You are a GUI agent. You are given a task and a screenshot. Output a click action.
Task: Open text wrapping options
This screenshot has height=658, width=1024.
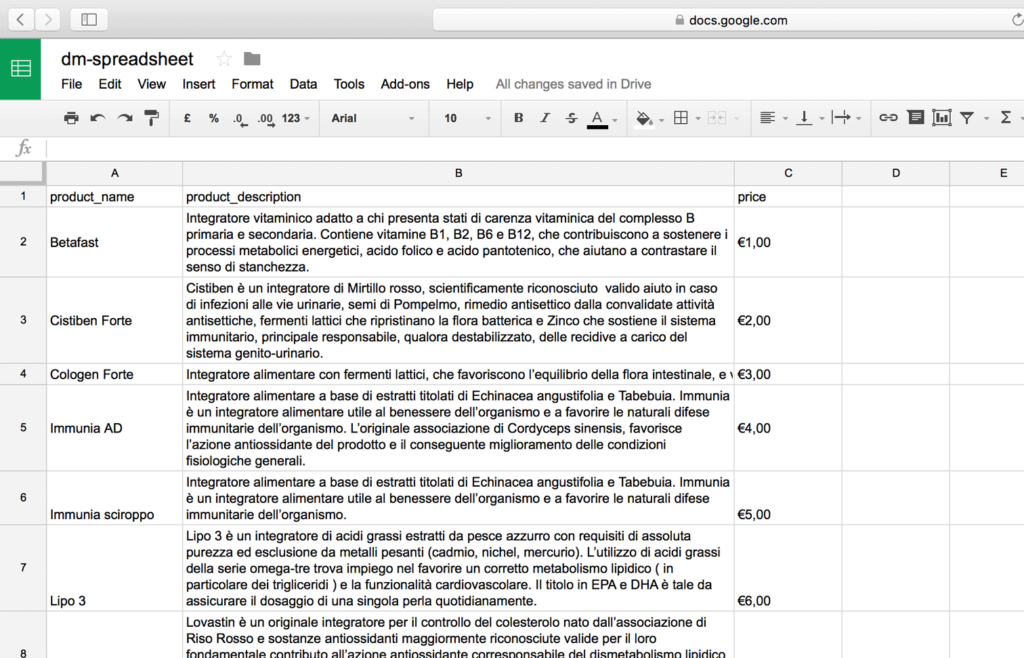pyautogui.click(x=841, y=118)
